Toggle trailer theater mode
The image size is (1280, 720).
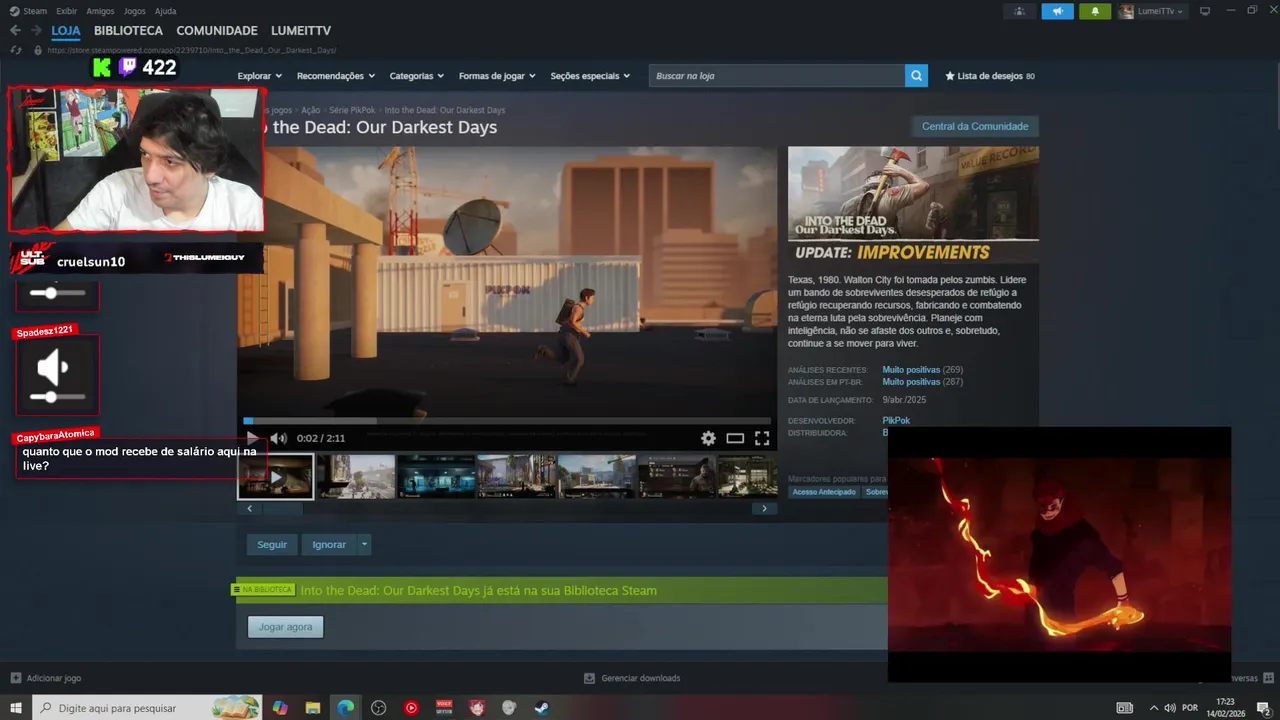pyautogui.click(x=735, y=438)
